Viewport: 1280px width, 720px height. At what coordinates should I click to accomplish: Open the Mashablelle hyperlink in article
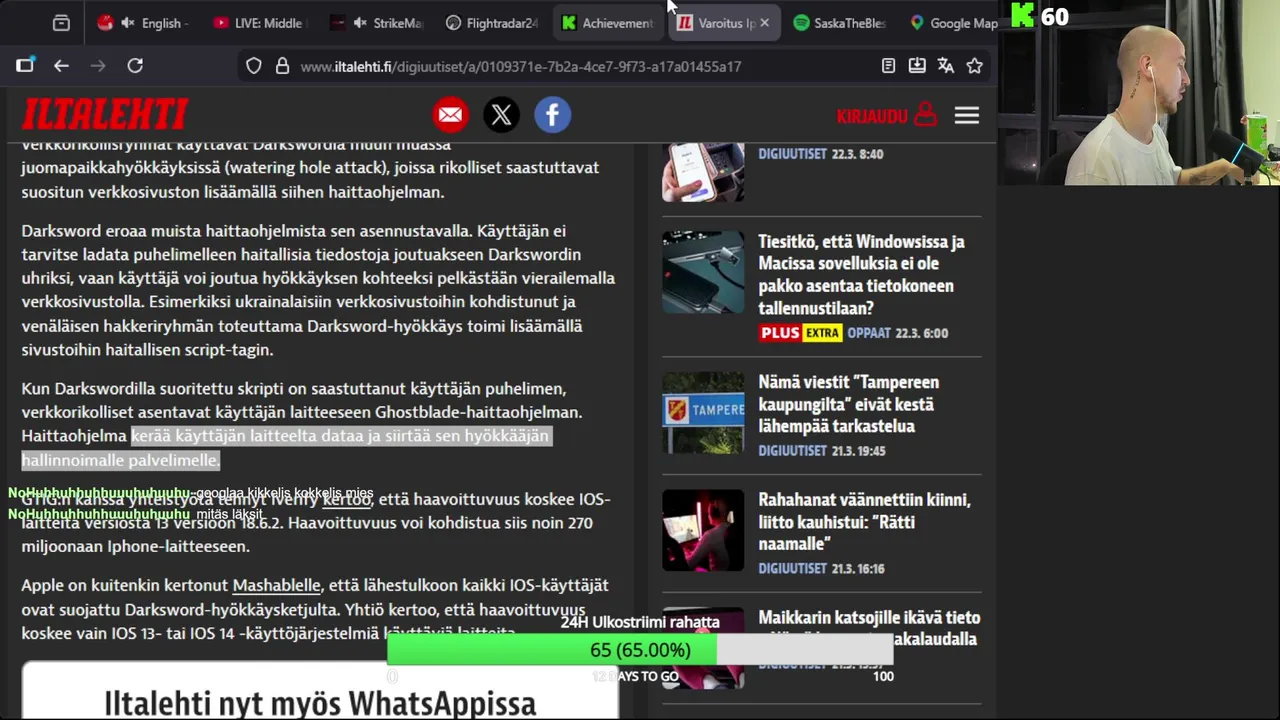[x=276, y=585]
